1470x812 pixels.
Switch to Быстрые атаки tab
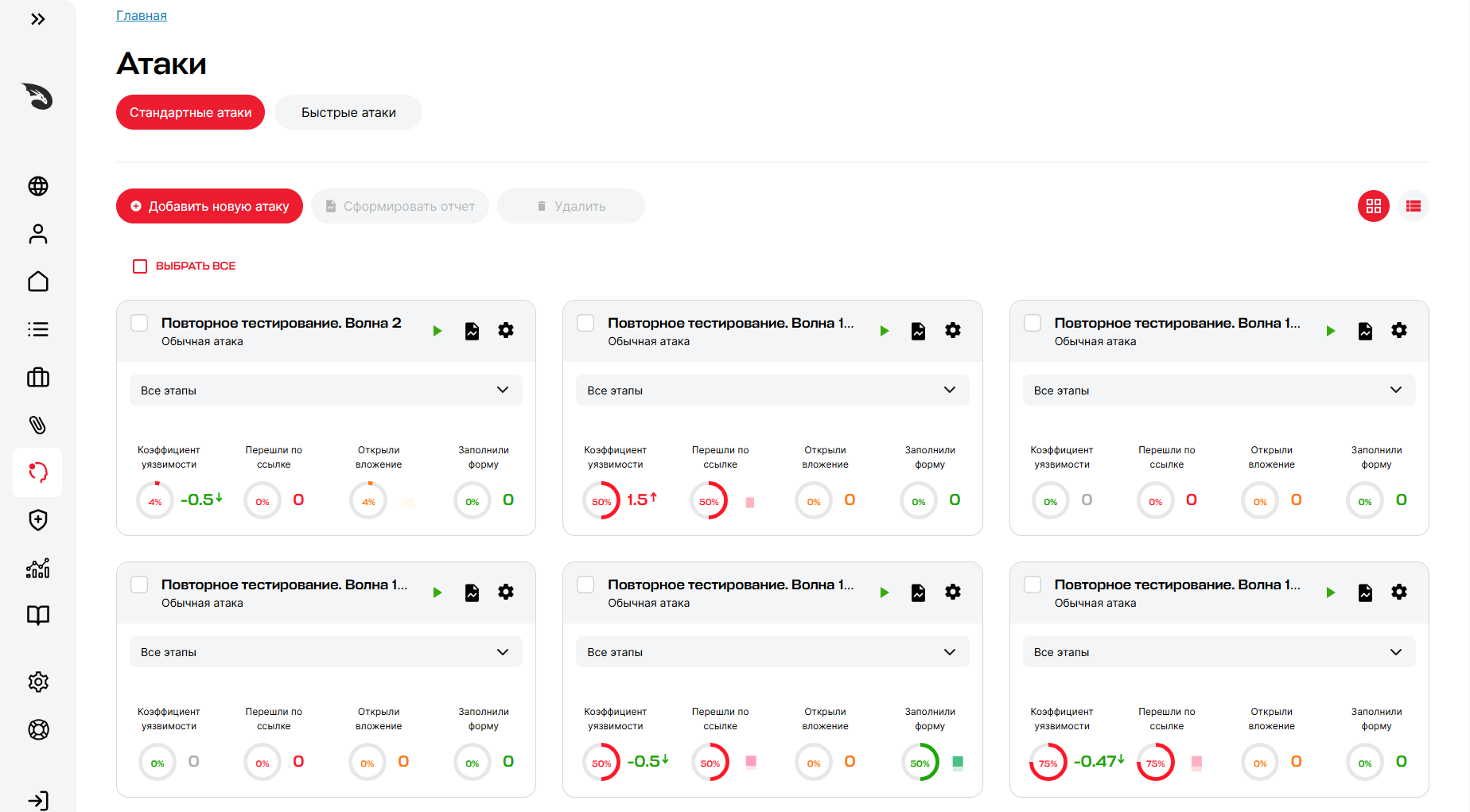[x=348, y=112]
